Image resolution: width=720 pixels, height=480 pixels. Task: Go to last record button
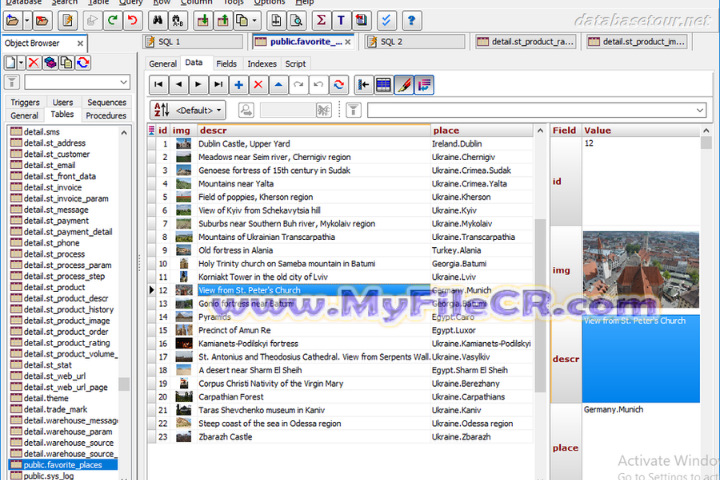click(x=219, y=85)
